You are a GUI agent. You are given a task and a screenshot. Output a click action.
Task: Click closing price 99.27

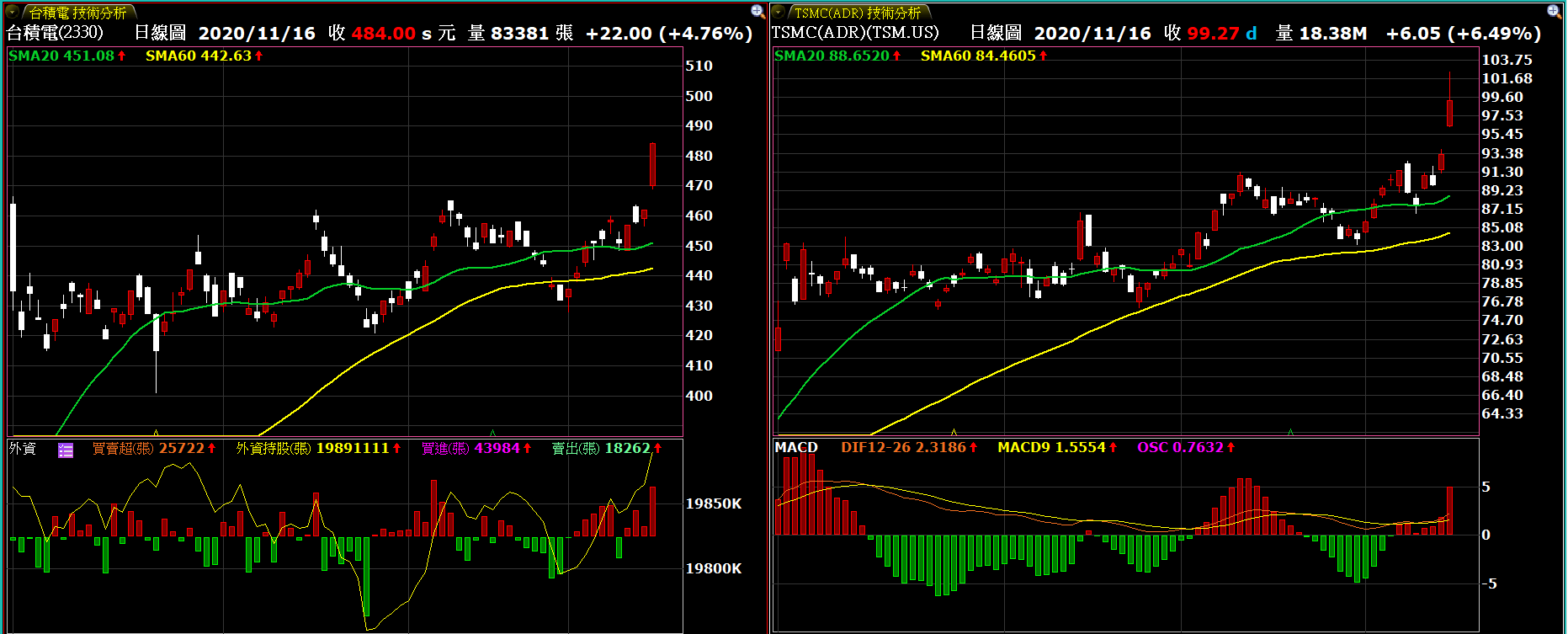[1213, 34]
